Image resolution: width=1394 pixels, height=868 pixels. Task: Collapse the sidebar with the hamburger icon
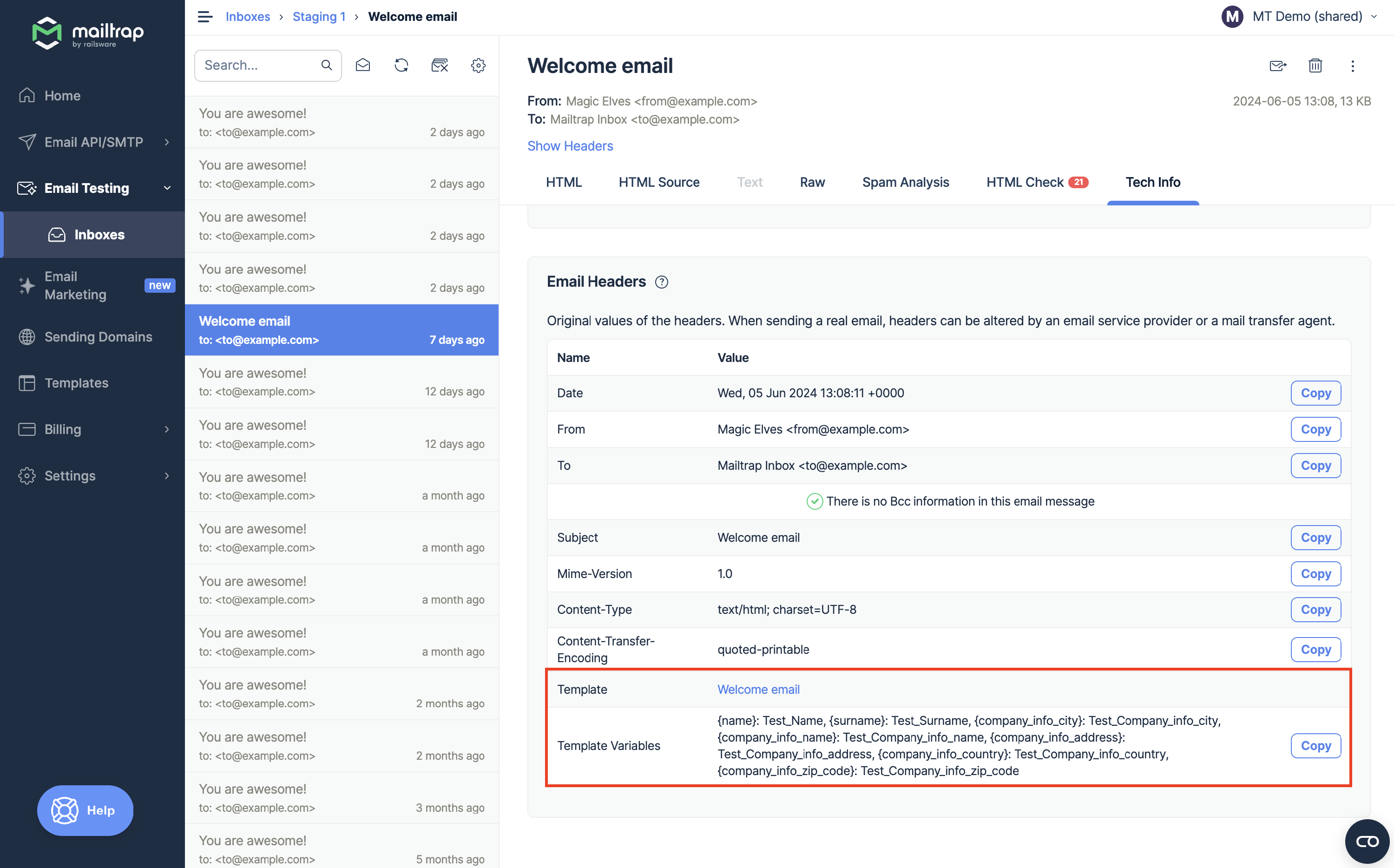[x=205, y=17]
